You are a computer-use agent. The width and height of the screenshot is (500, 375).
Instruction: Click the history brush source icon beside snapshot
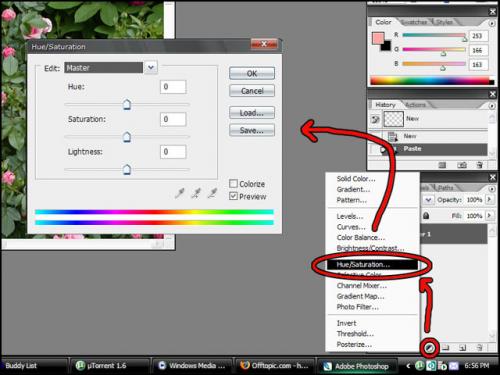[375, 119]
